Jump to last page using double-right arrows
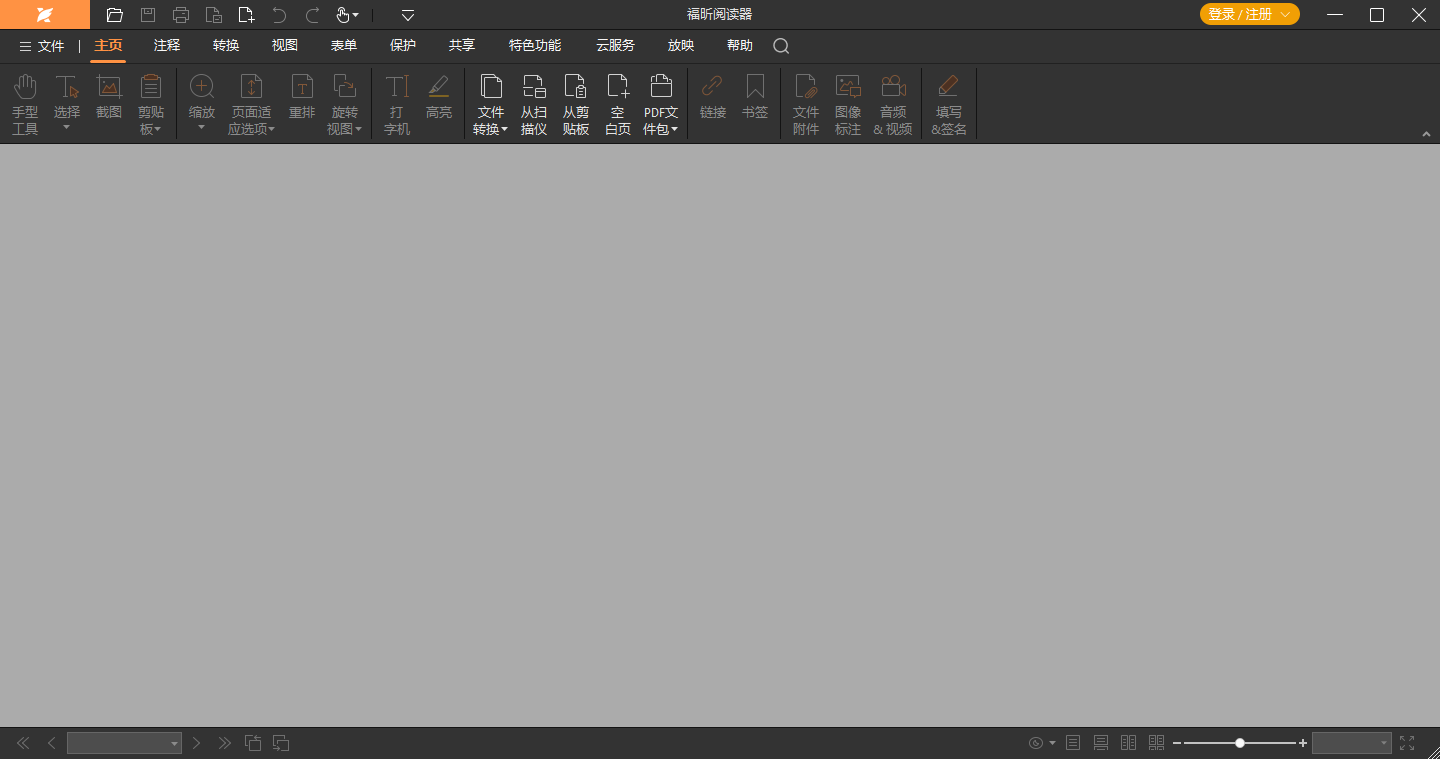 coord(225,743)
